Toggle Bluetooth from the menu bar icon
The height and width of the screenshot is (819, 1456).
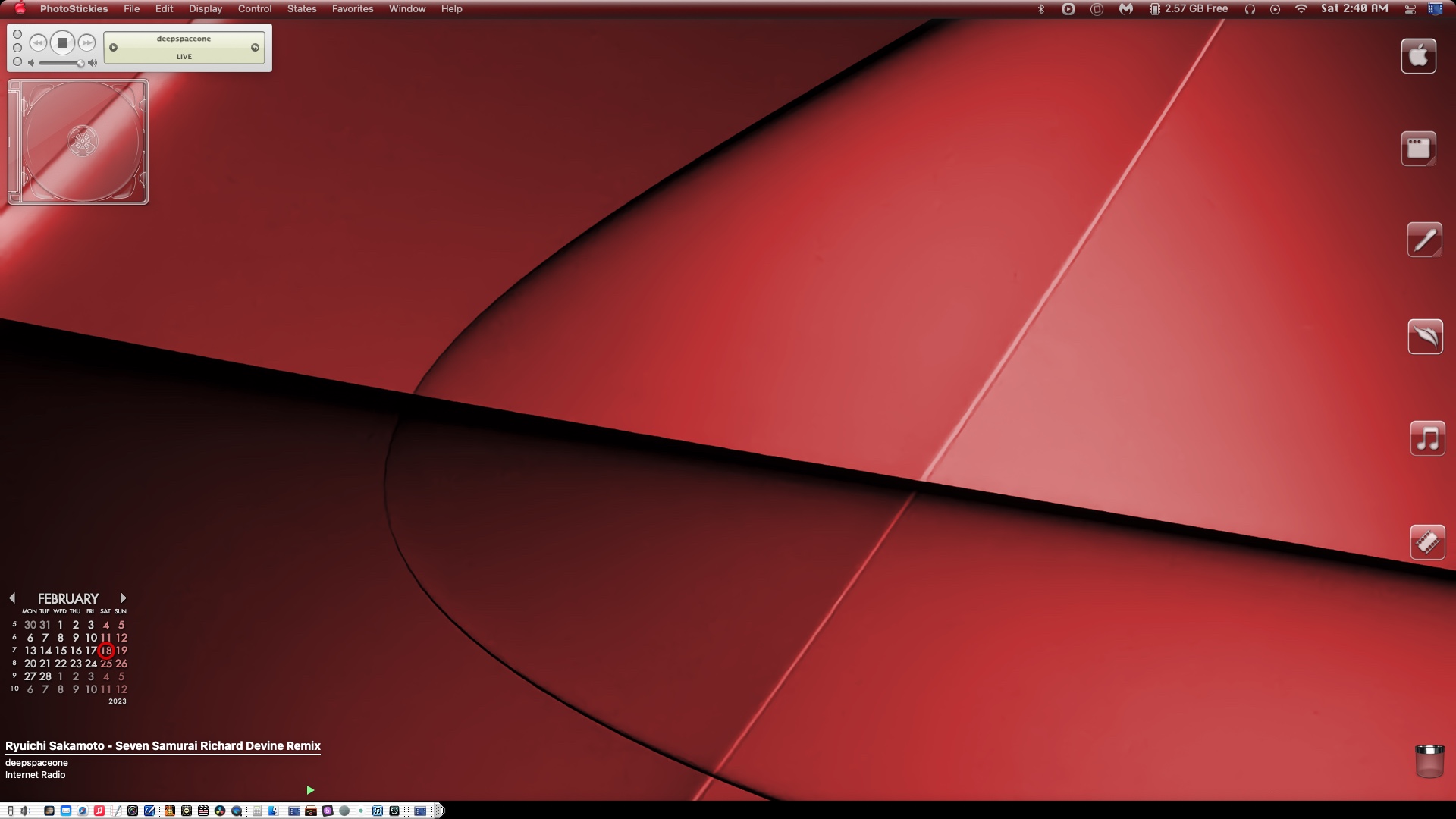1041,9
